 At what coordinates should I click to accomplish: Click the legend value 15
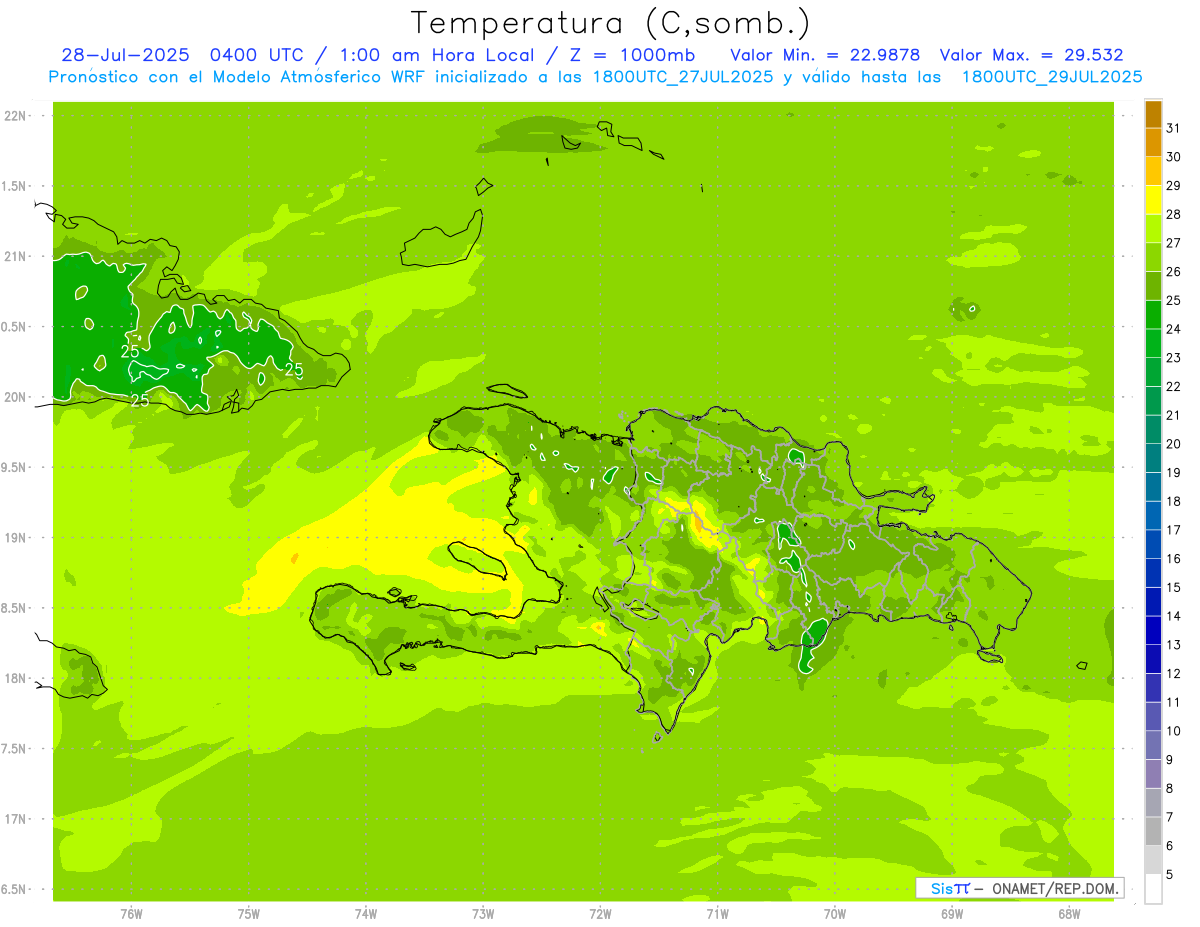point(1173,587)
